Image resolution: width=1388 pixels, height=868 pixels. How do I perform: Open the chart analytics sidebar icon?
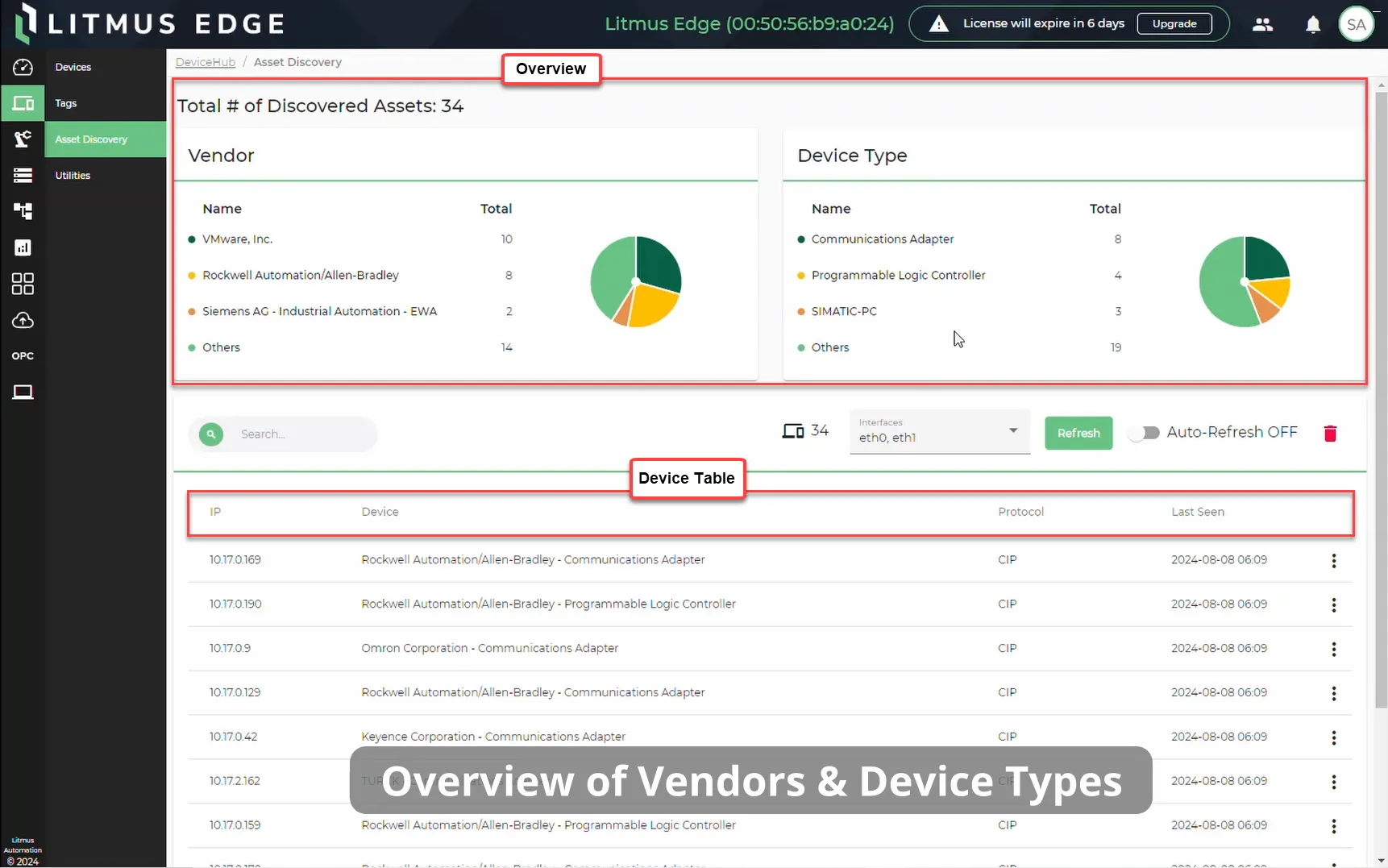pos(23,247)
